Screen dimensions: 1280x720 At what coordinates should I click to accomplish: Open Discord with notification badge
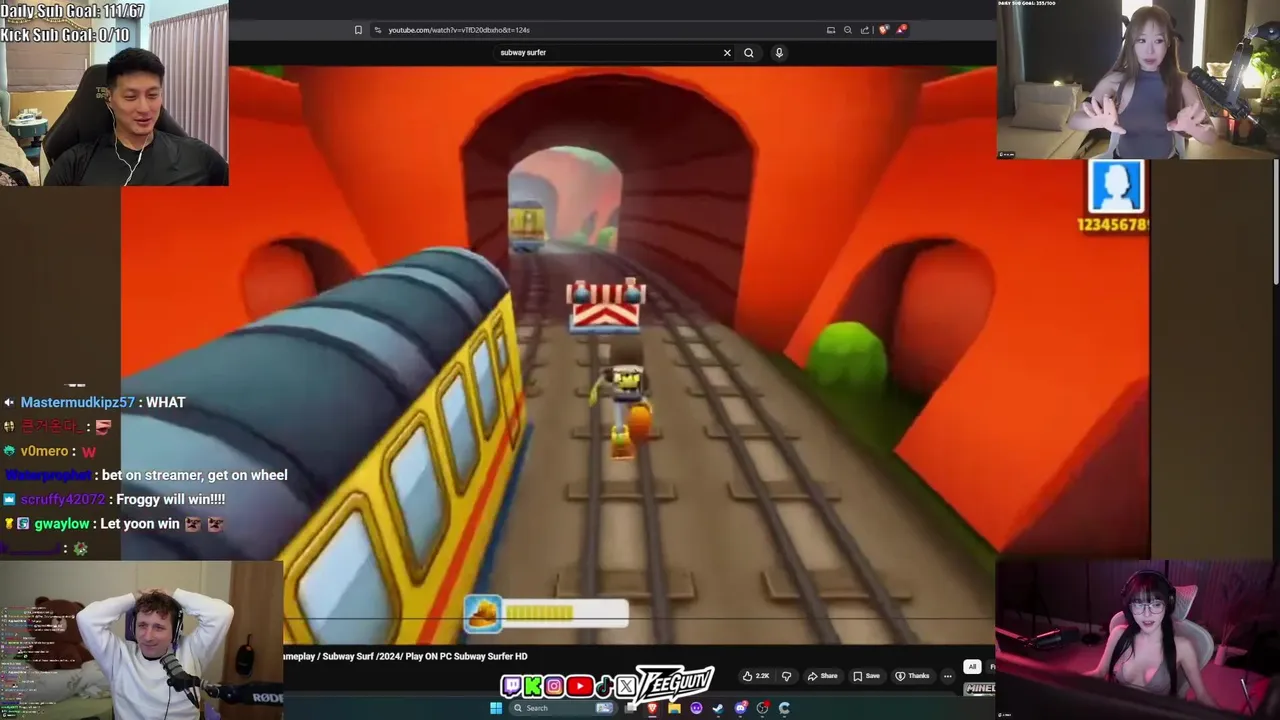coord(740,708)
